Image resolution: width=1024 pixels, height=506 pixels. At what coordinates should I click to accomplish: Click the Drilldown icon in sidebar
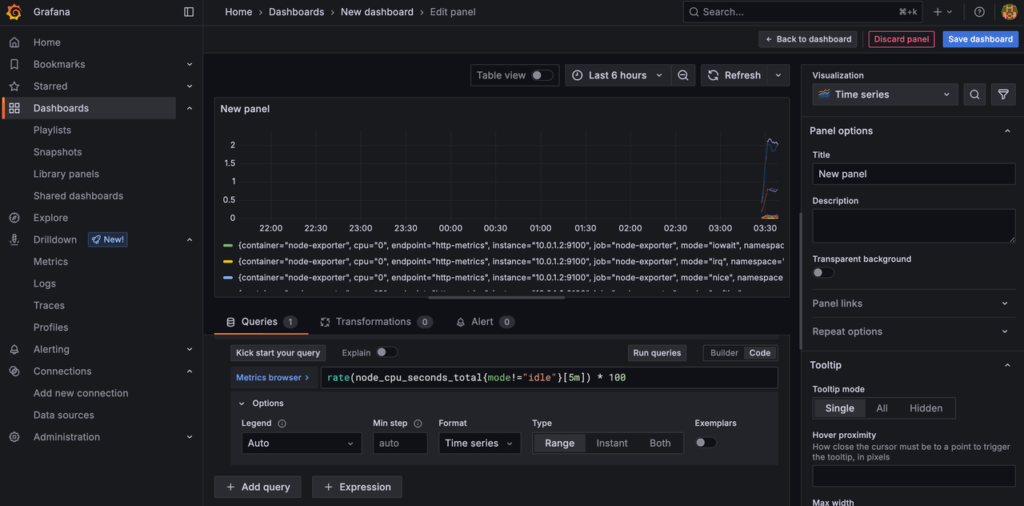click(14, 240)
